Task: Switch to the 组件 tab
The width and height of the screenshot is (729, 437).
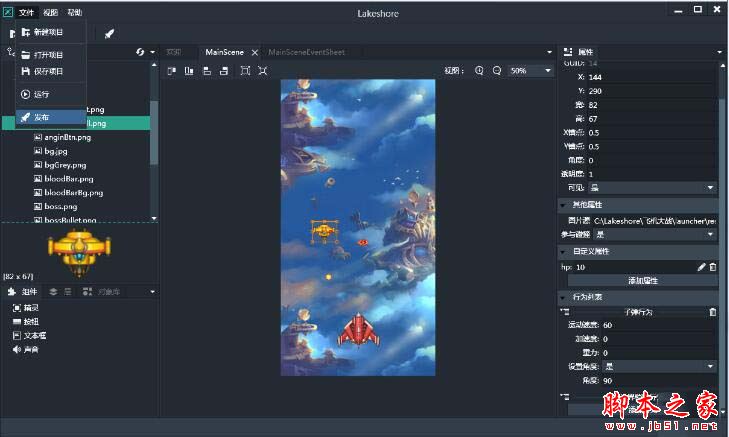Action: pyautogui.click(x=22, y=292)
